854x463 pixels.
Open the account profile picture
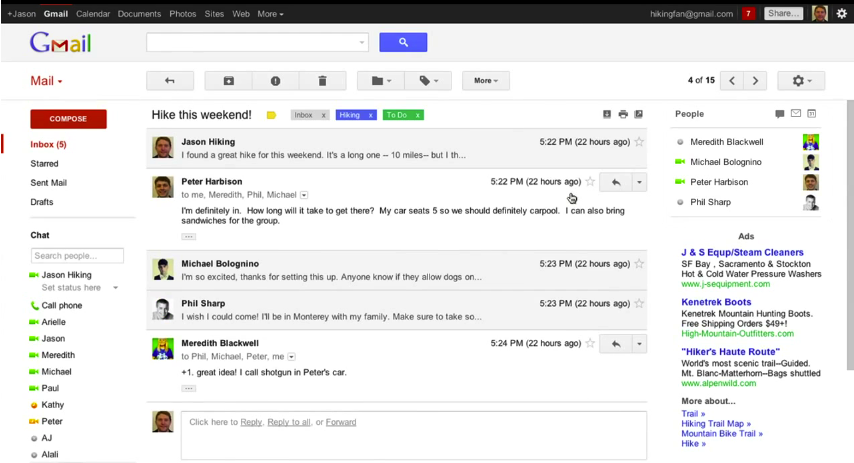pos(819,14)
